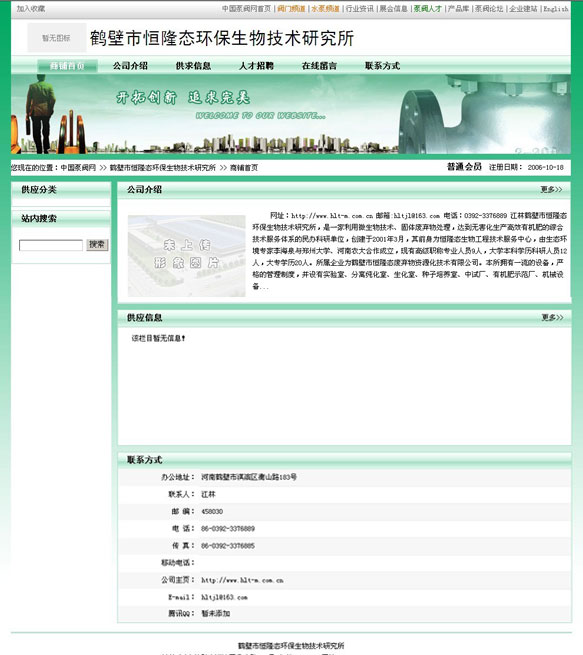
Task: Click the company homepage URL in contact table
Action: point(242,580)
